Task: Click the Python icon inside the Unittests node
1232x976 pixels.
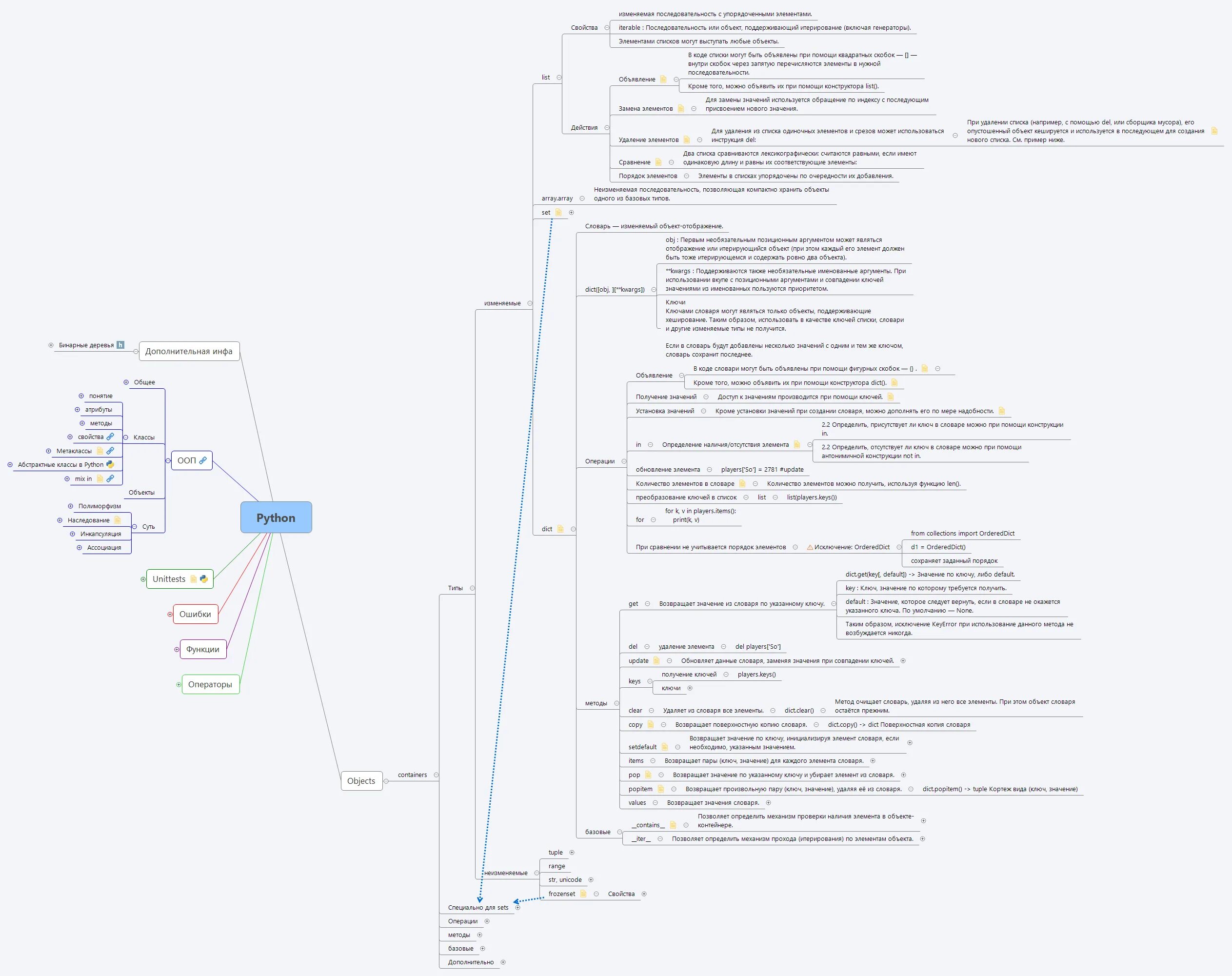Action: click(203, 579)
